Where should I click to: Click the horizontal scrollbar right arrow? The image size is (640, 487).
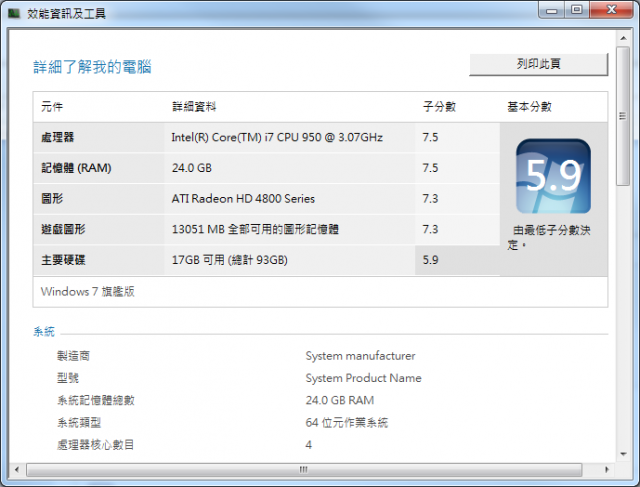click(x=607, y=469)
